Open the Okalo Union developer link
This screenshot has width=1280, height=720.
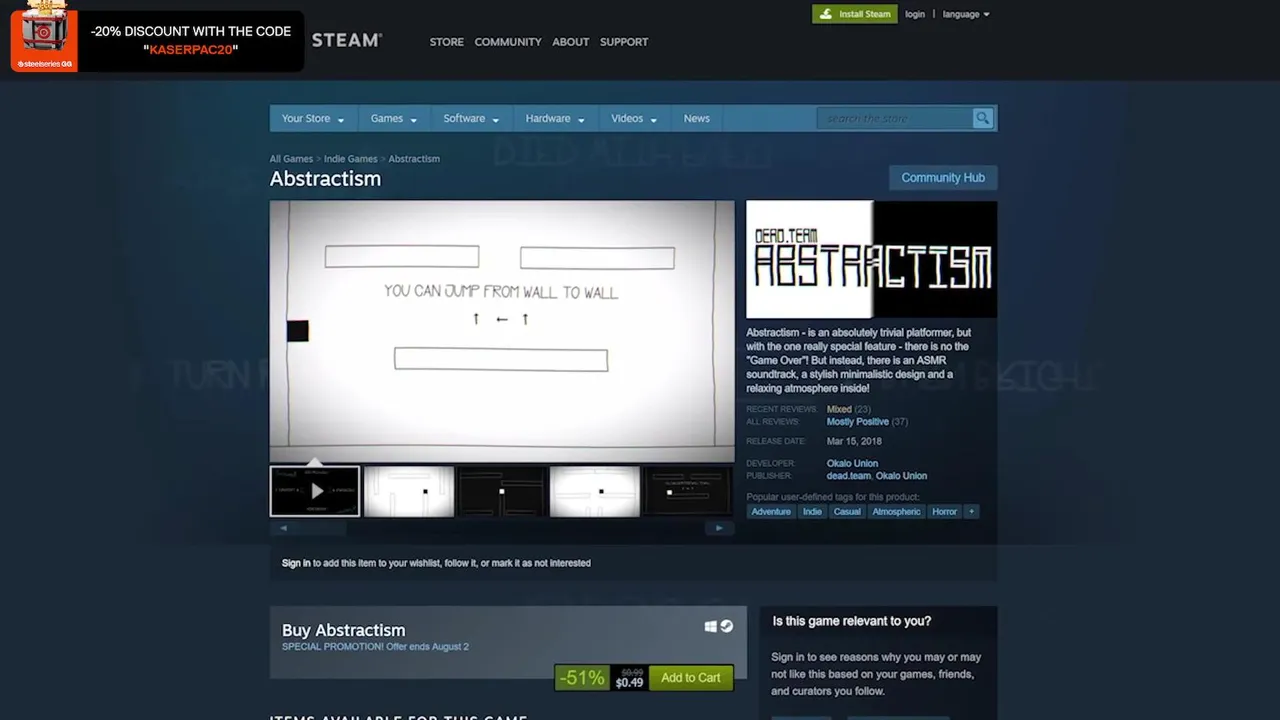pyautogui.click(x=852, y=463)
